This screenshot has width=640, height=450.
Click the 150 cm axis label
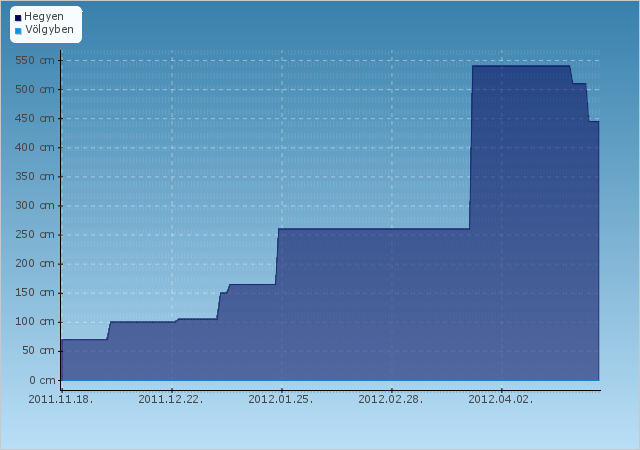[x=35, y=293]
